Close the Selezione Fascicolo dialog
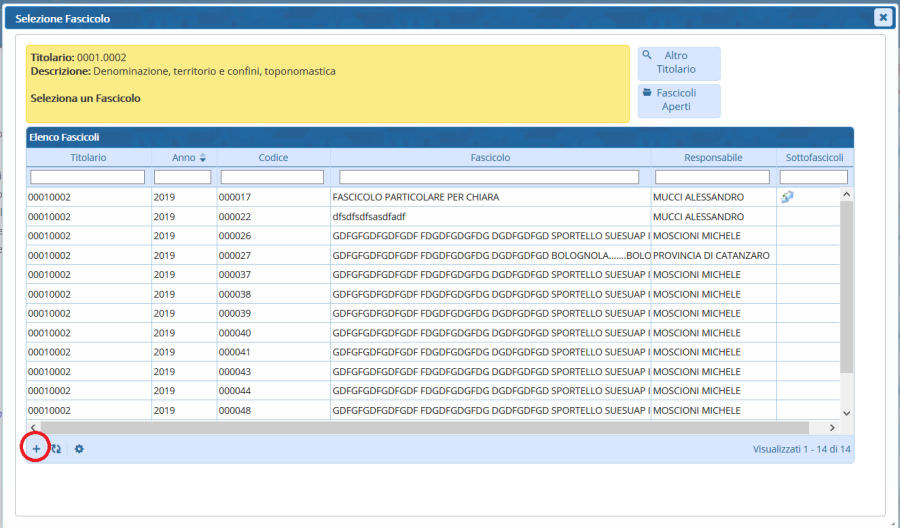Viewport: 900px width, 528px height. pyautogui.click(x=882, y=17)
